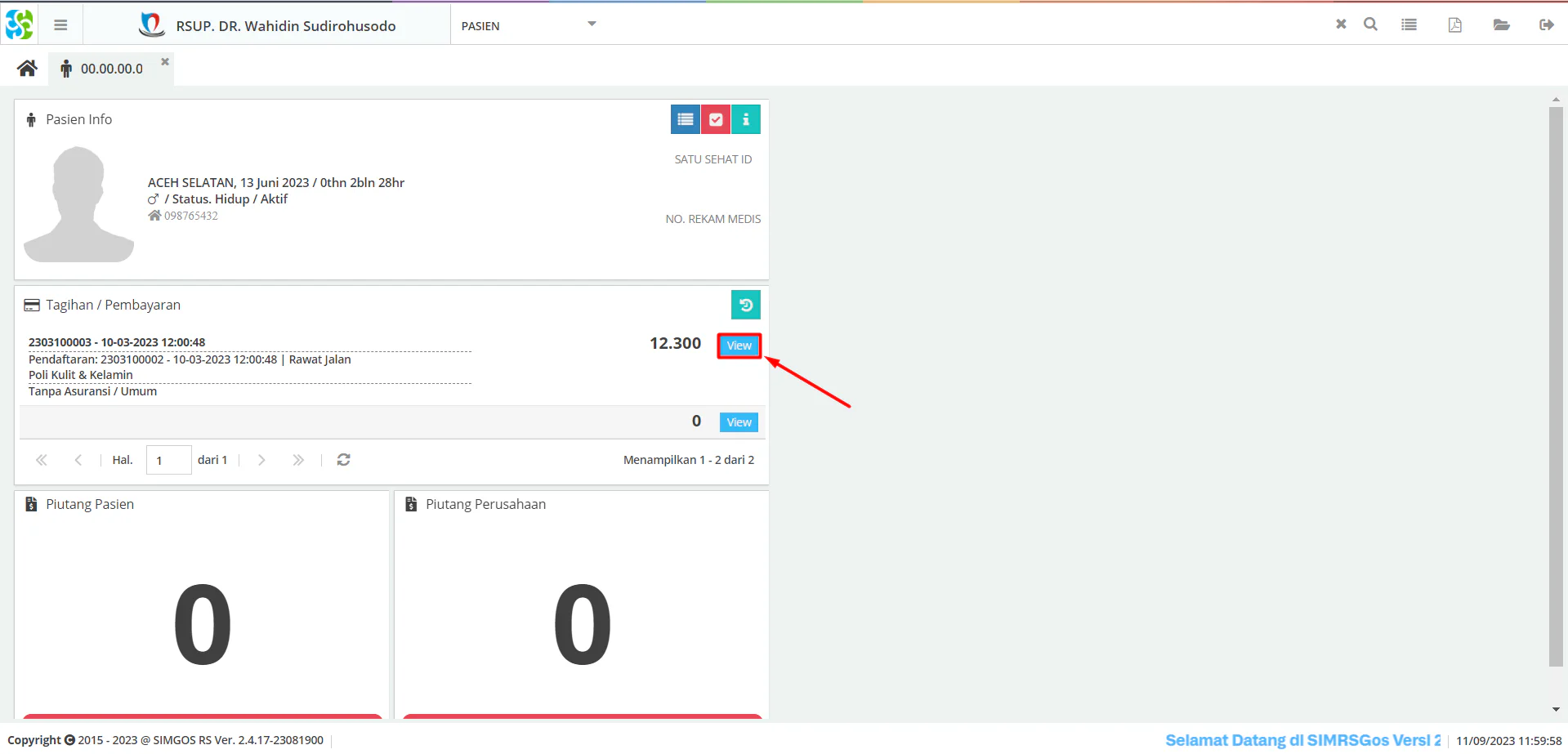This screenshot has width=1568, height=754.
Task: Click the ACEH SELATAN birth info line
Action: click(276, 182)
